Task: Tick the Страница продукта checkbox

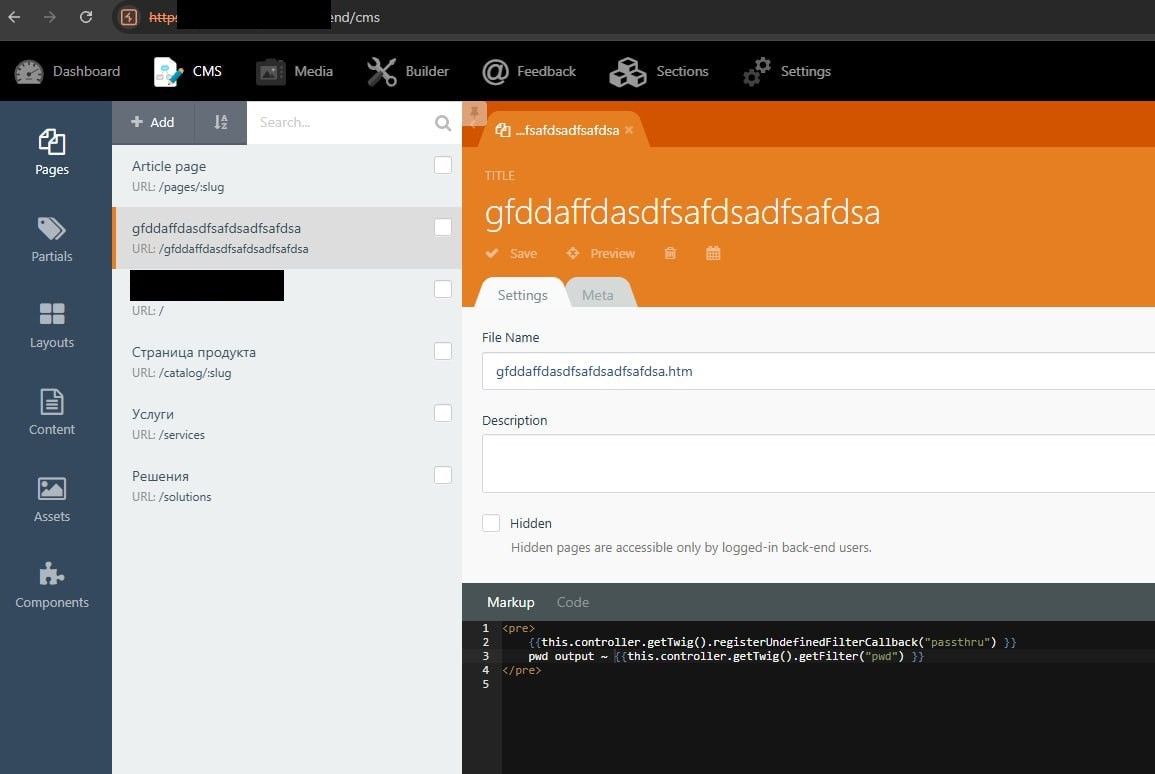Action: tap(443, 351)
